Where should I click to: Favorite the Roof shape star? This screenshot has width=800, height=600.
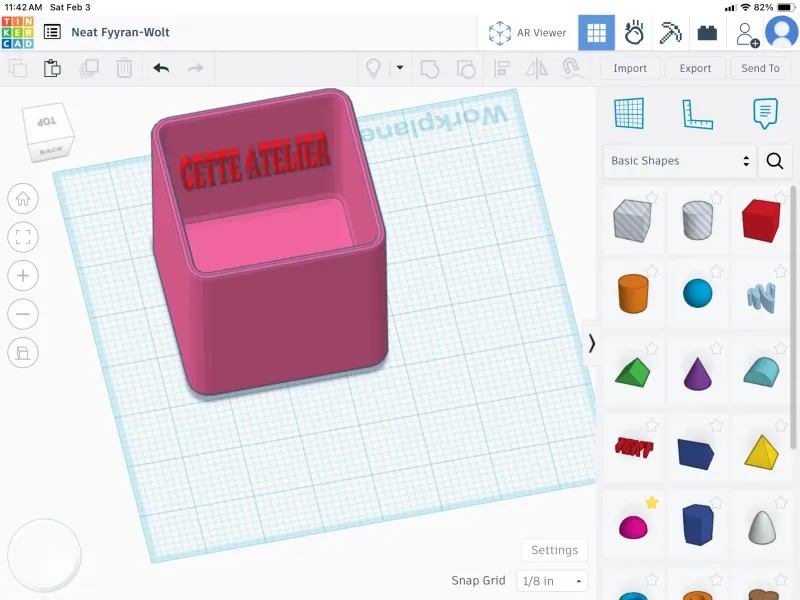point(652,348)
